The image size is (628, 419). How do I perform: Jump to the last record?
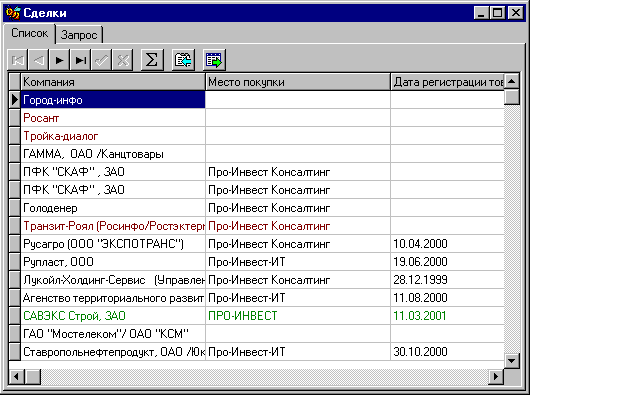point(81,60)
